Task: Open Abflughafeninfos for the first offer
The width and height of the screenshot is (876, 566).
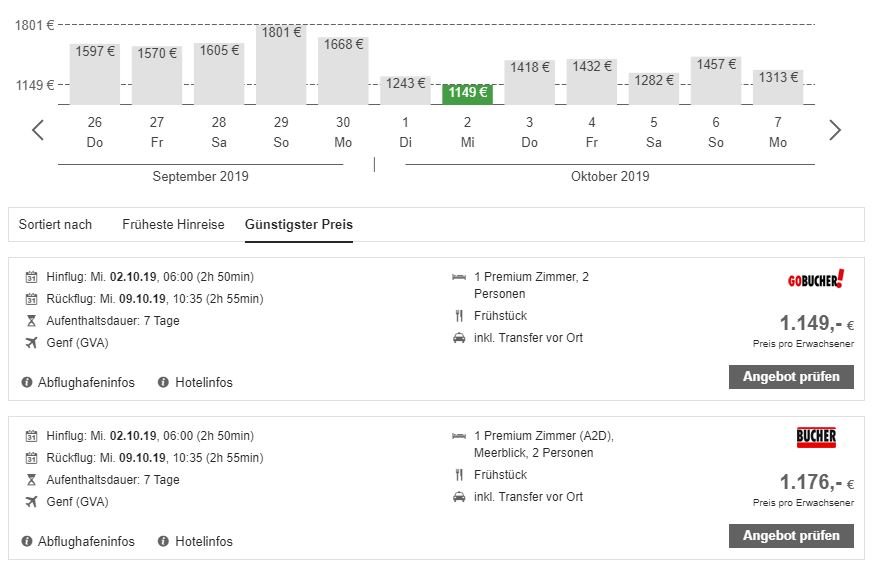Action: (86, 382)
